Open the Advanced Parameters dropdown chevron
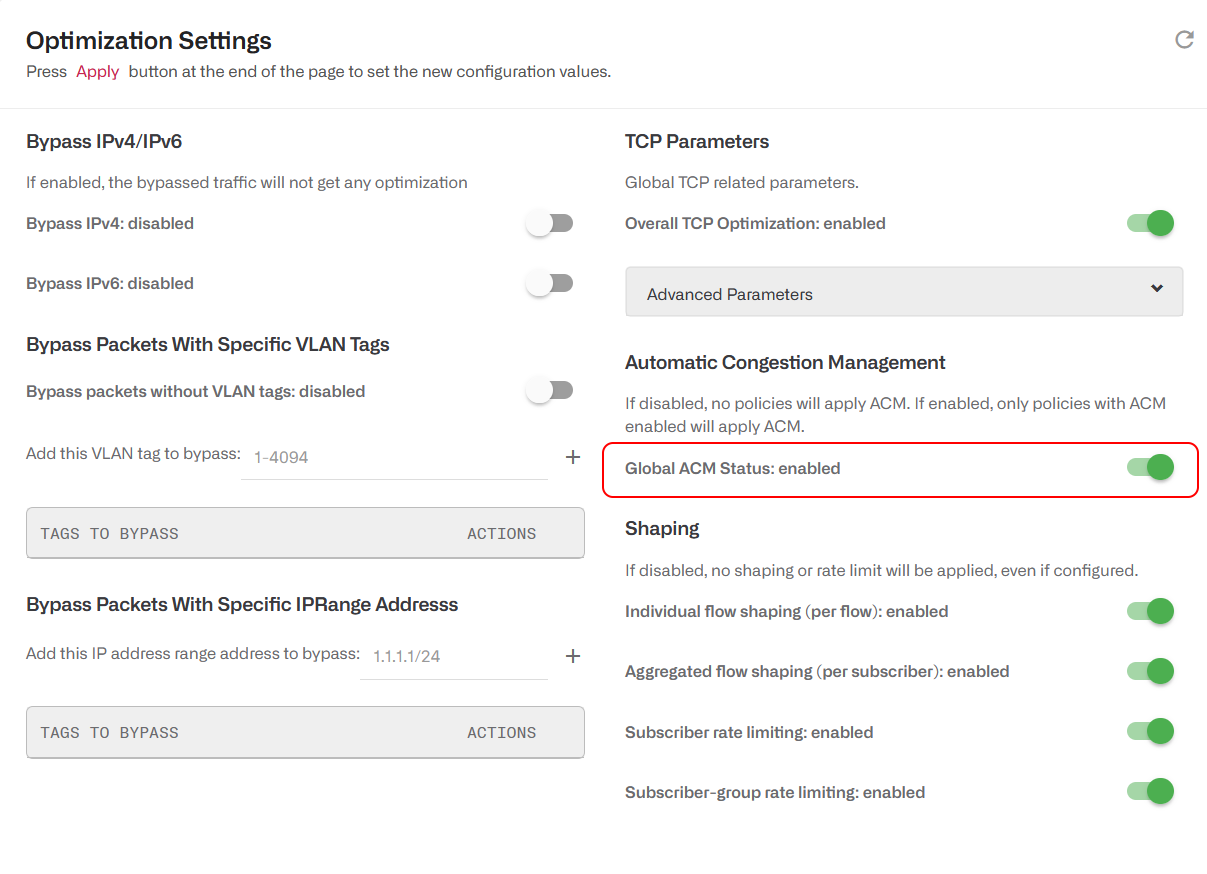This screenshot has height=874, width=1207. [x=1156, y=291]
